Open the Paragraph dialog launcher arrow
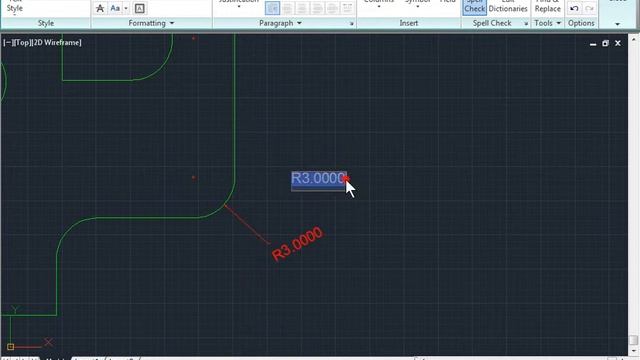Viewport: 640px width, 360px height. click(x=351, y=24)
